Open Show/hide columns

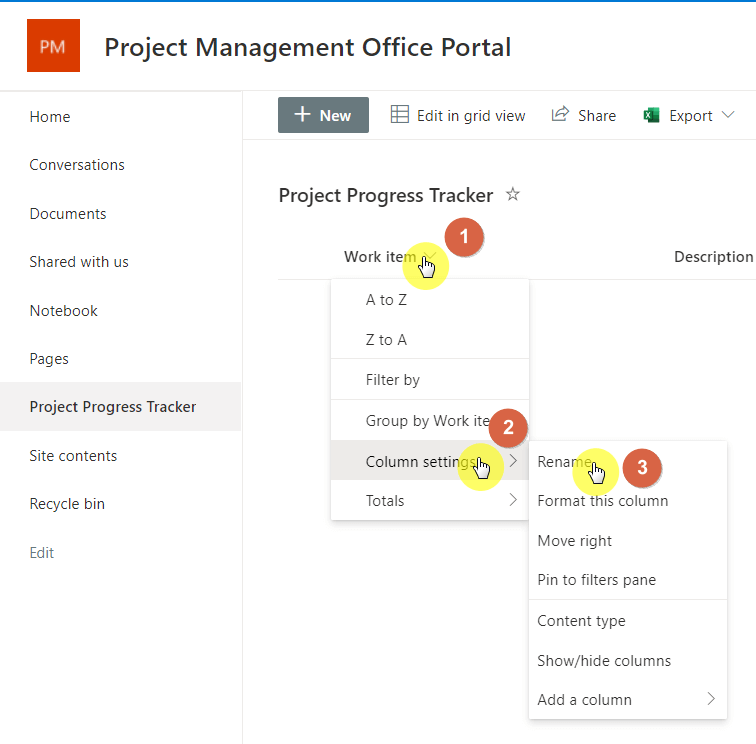click(x=628, y=660)
